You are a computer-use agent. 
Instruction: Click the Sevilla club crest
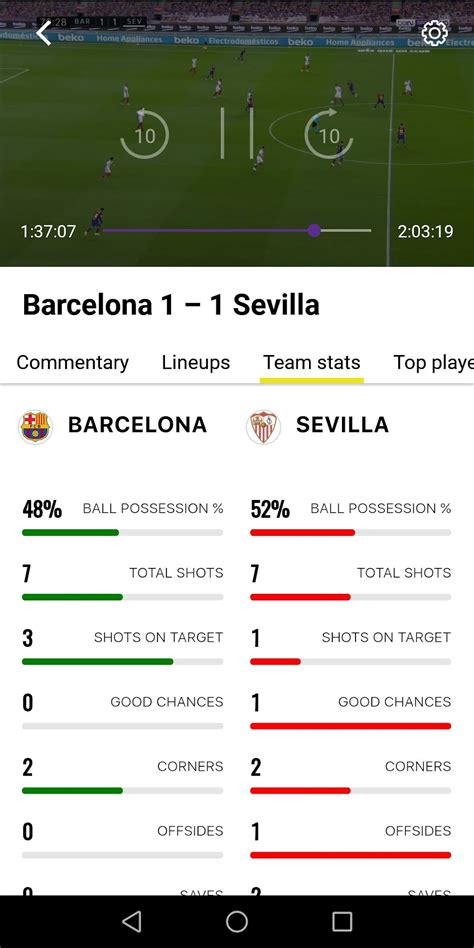[x=263, y=427]
